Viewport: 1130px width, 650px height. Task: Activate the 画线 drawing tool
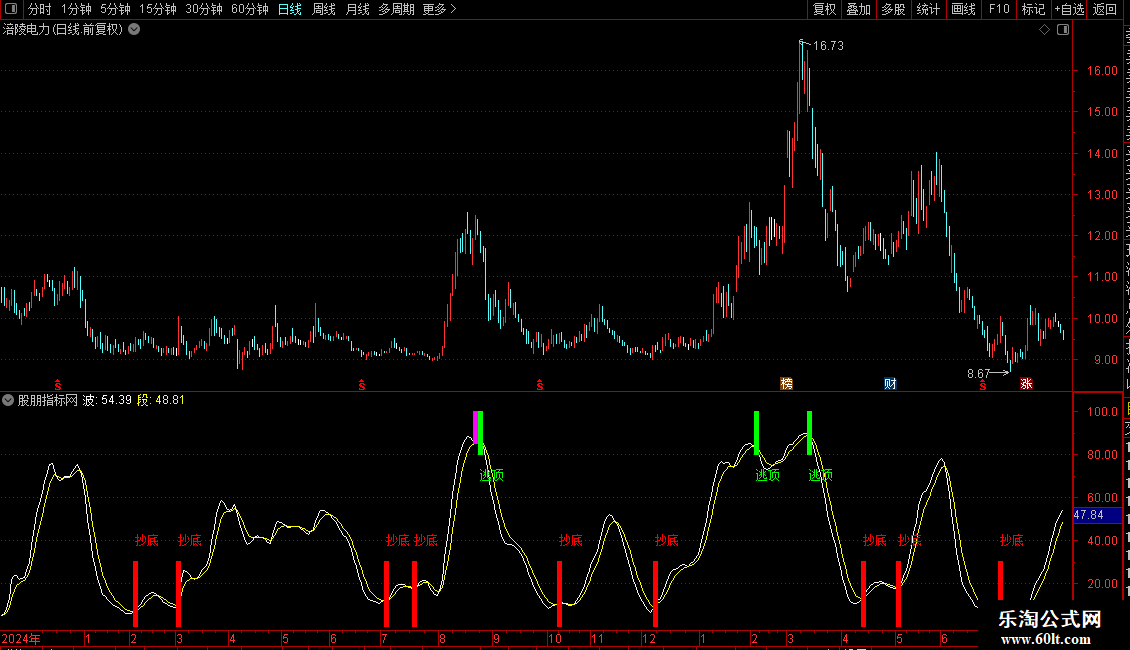click(x=963, y=9)
